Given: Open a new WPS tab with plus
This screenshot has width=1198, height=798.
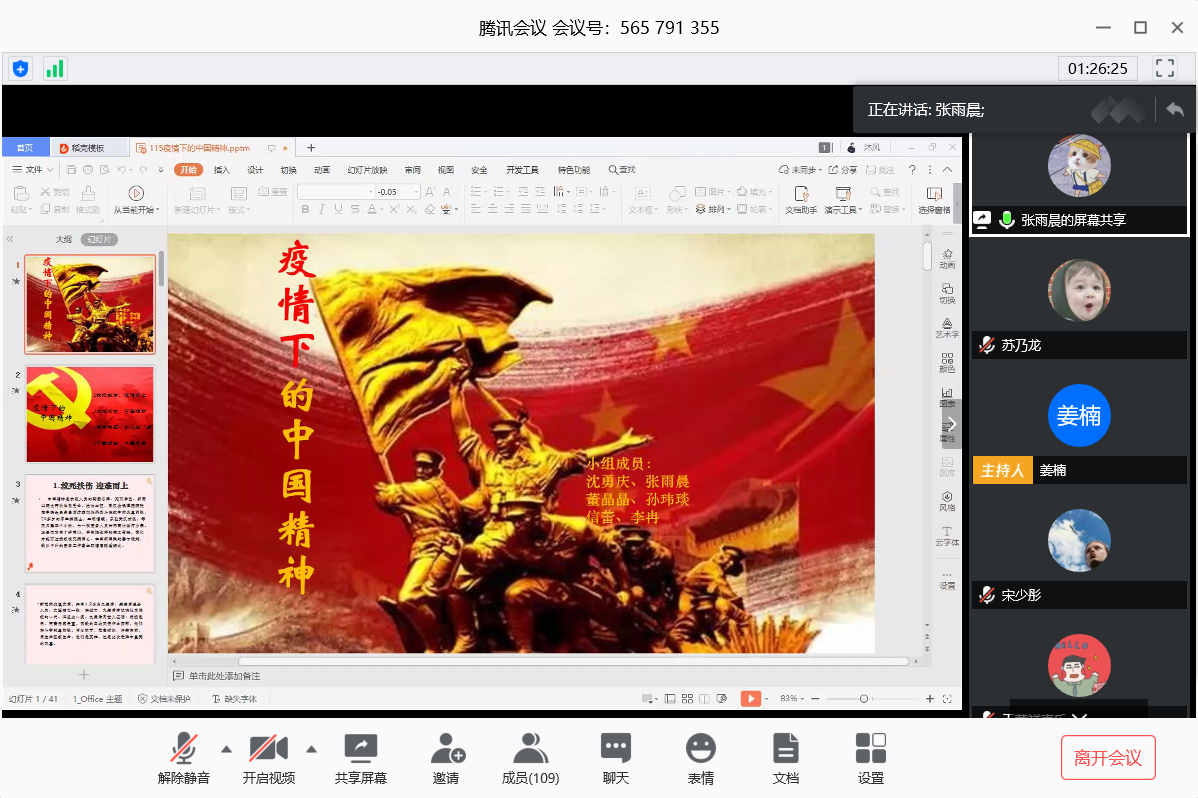Looking at the screenshot, I should click(311, 148).
